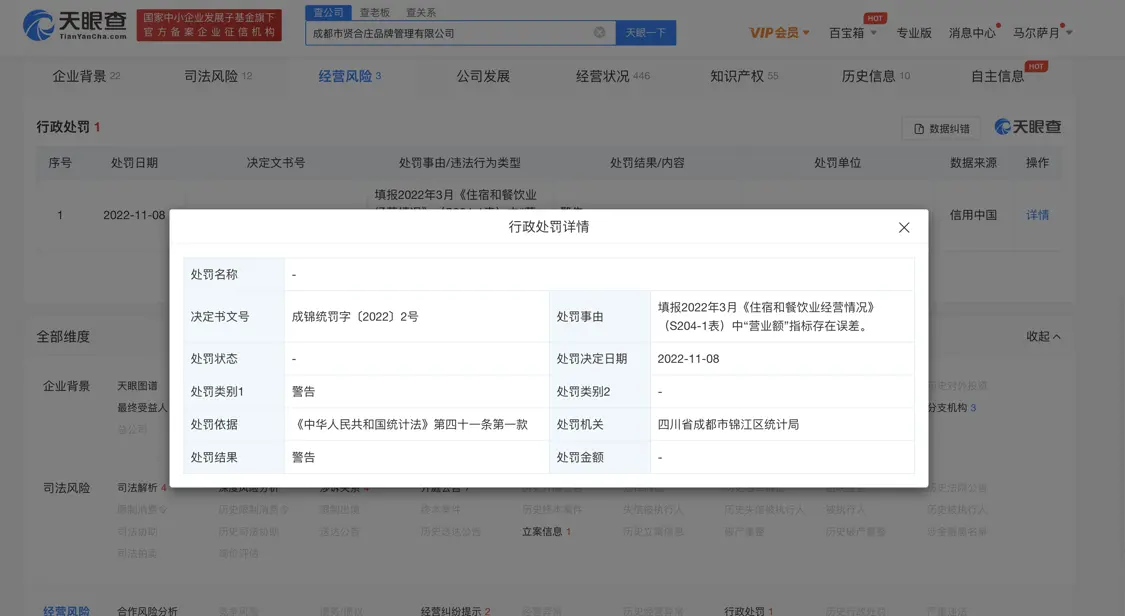The image size is (1125, 616).
Task: Switch to the 历史信息 tab
Action: pos(875,76)
